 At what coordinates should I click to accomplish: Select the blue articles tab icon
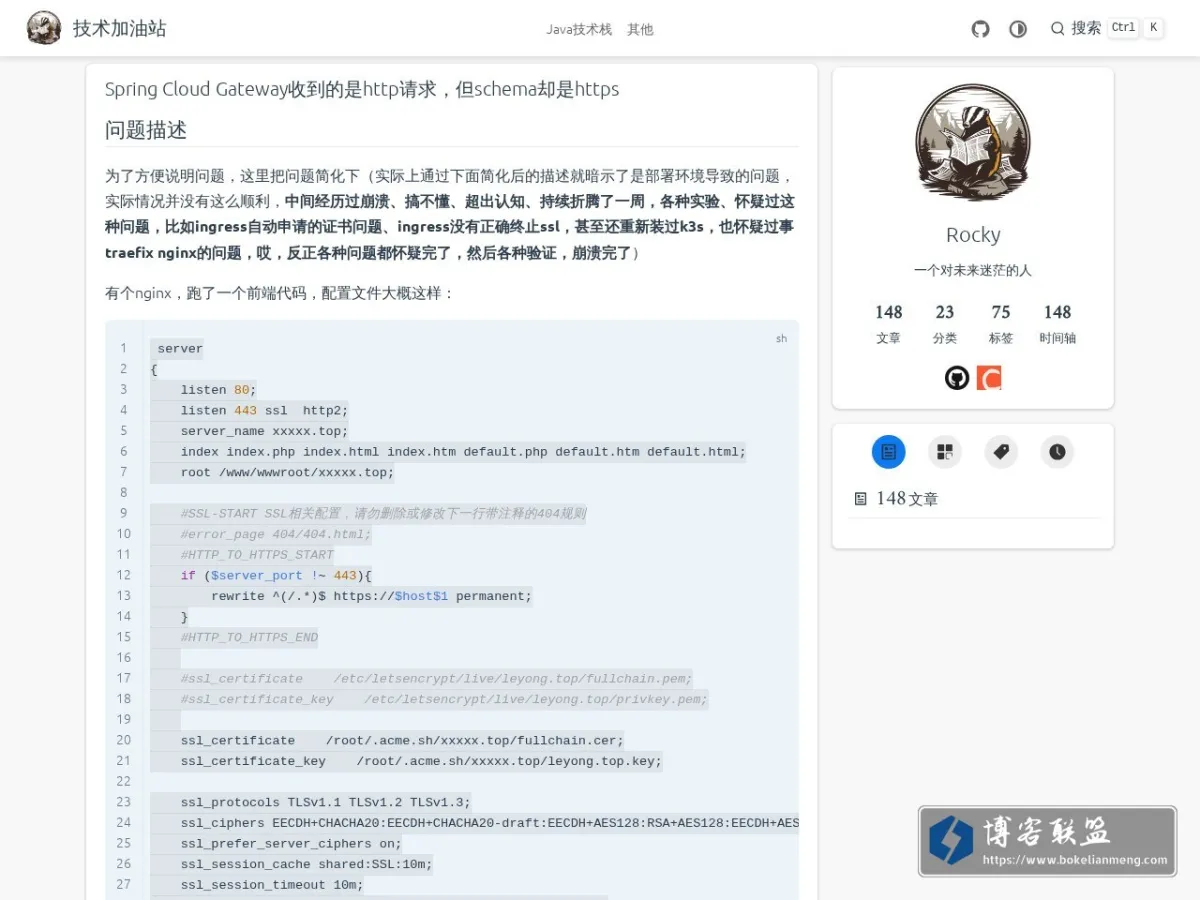pos(888,452)
